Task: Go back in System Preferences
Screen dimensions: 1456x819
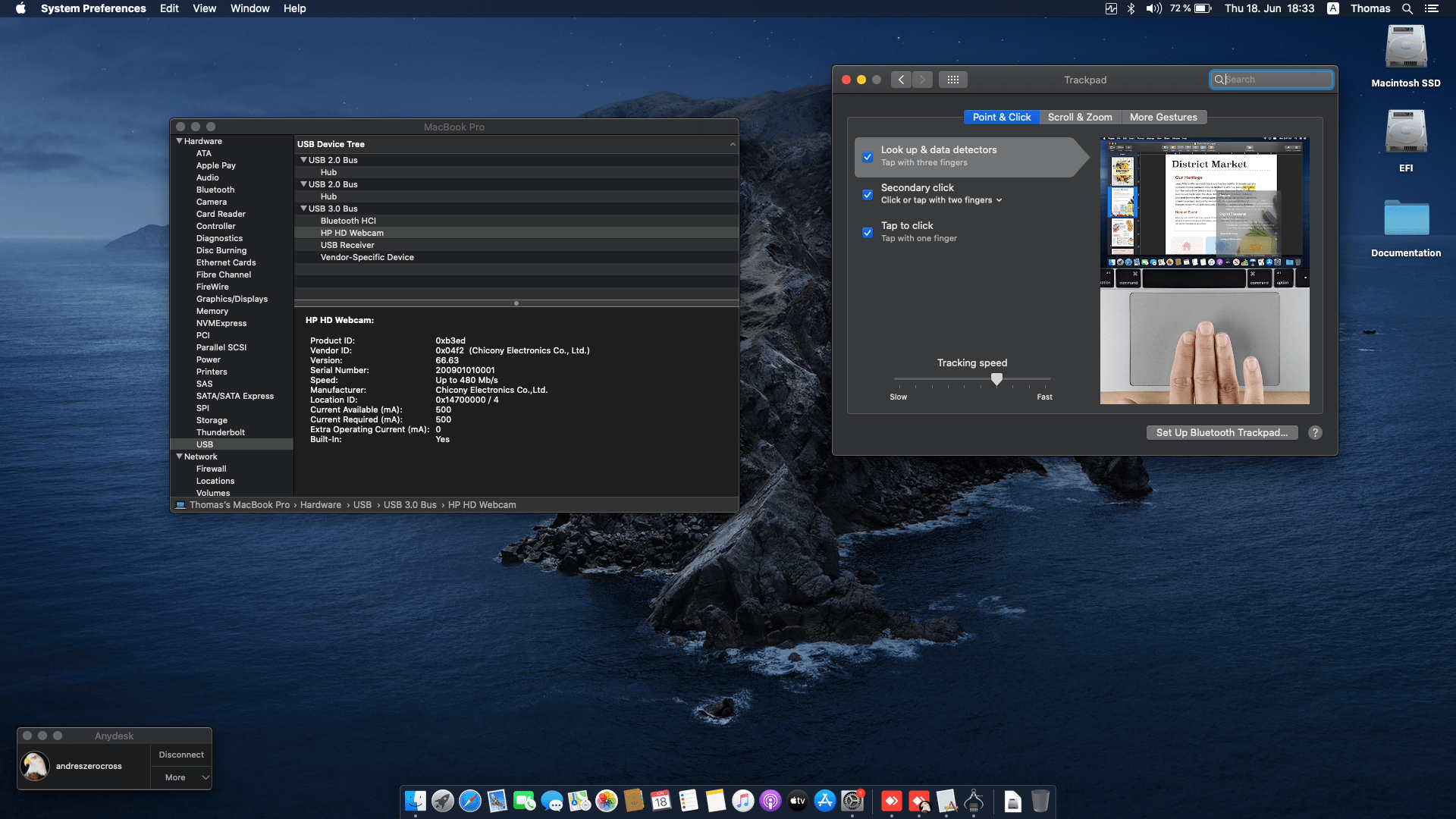Action: point(901,80)
